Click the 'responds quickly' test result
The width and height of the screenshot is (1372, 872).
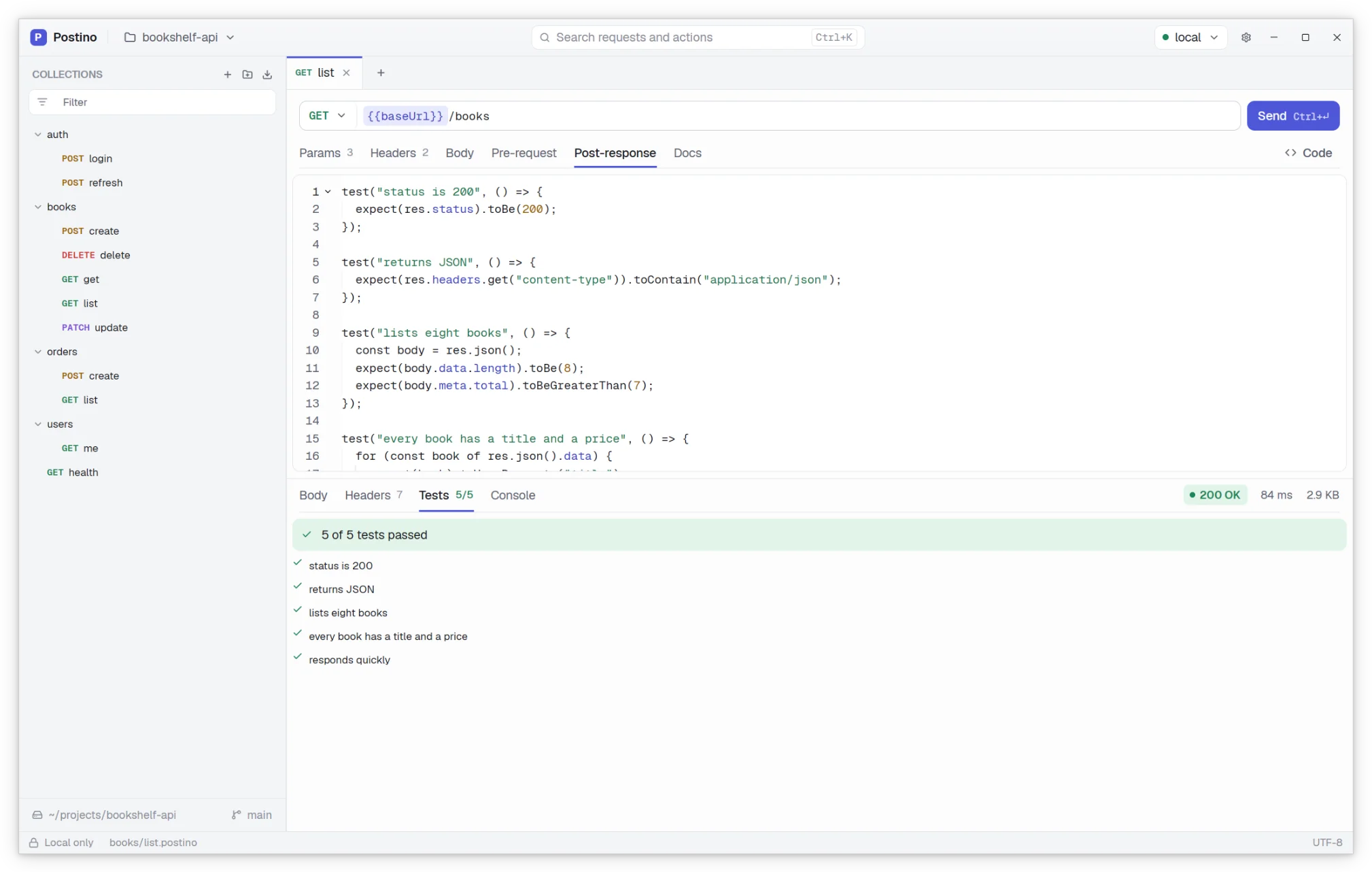[349, 660]
